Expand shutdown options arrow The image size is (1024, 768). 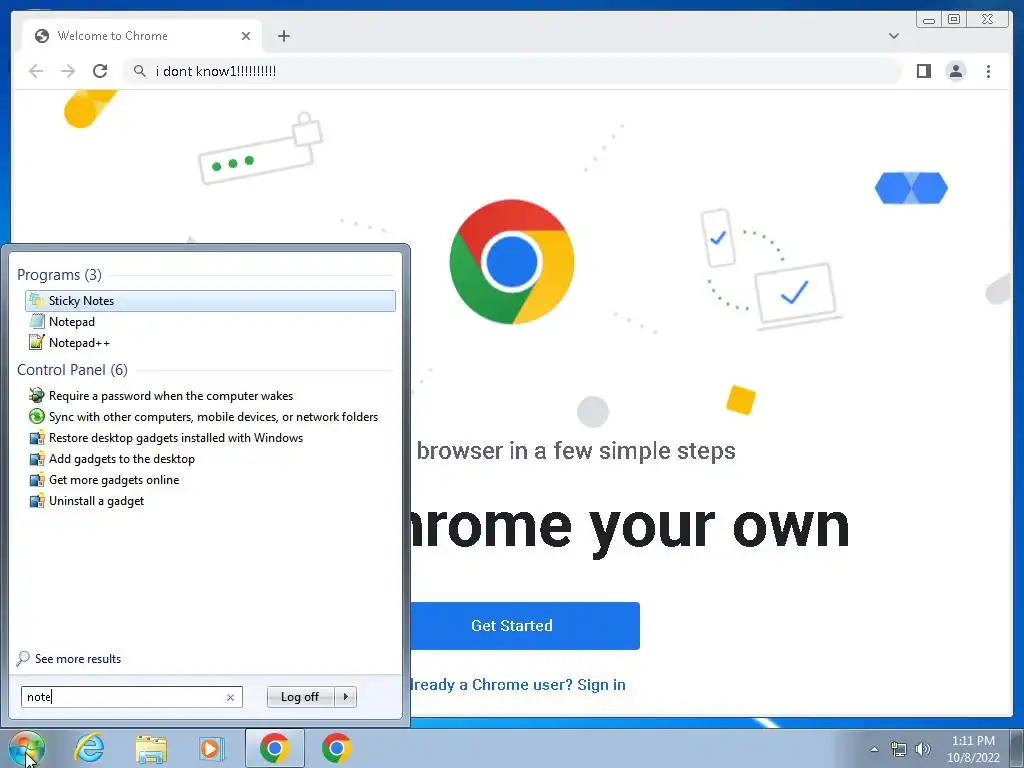[x=345, y=697]
